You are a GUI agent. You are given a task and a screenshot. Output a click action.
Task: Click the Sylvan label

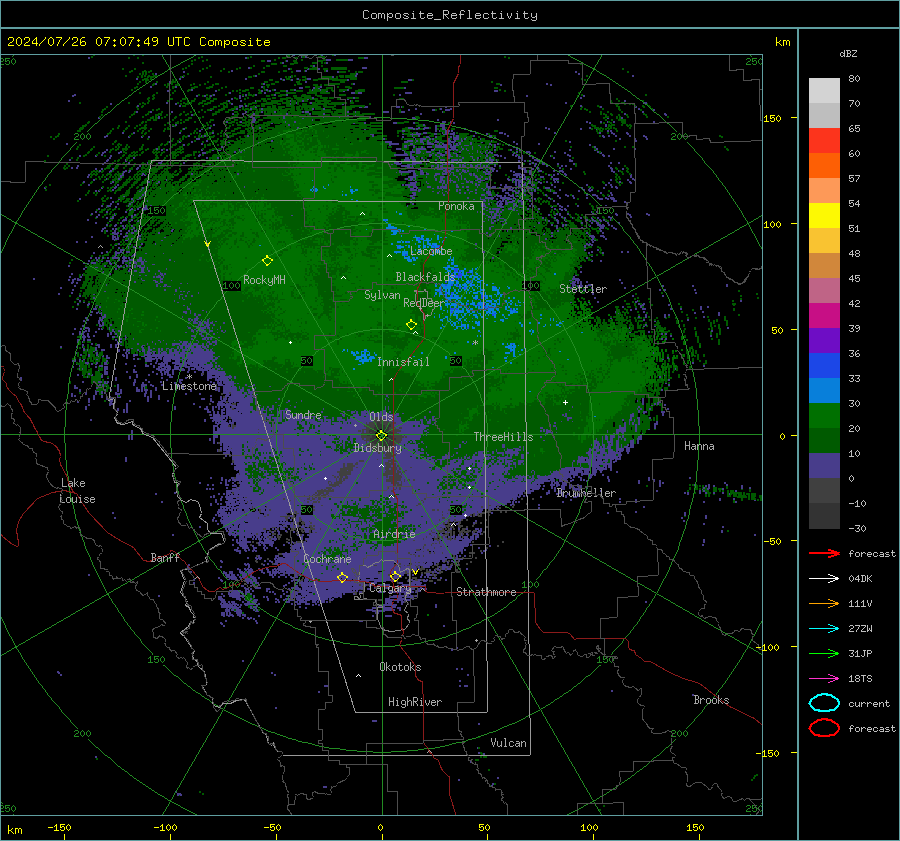pyautogui.click(x=382, y=295)
